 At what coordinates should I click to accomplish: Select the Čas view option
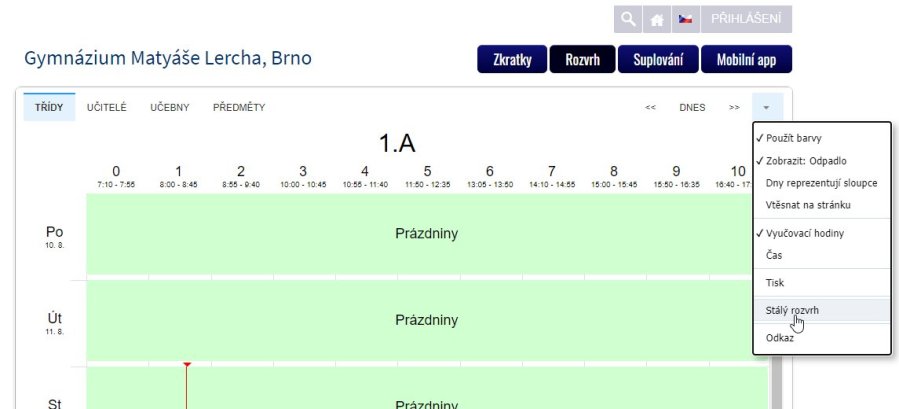[774, 256]
